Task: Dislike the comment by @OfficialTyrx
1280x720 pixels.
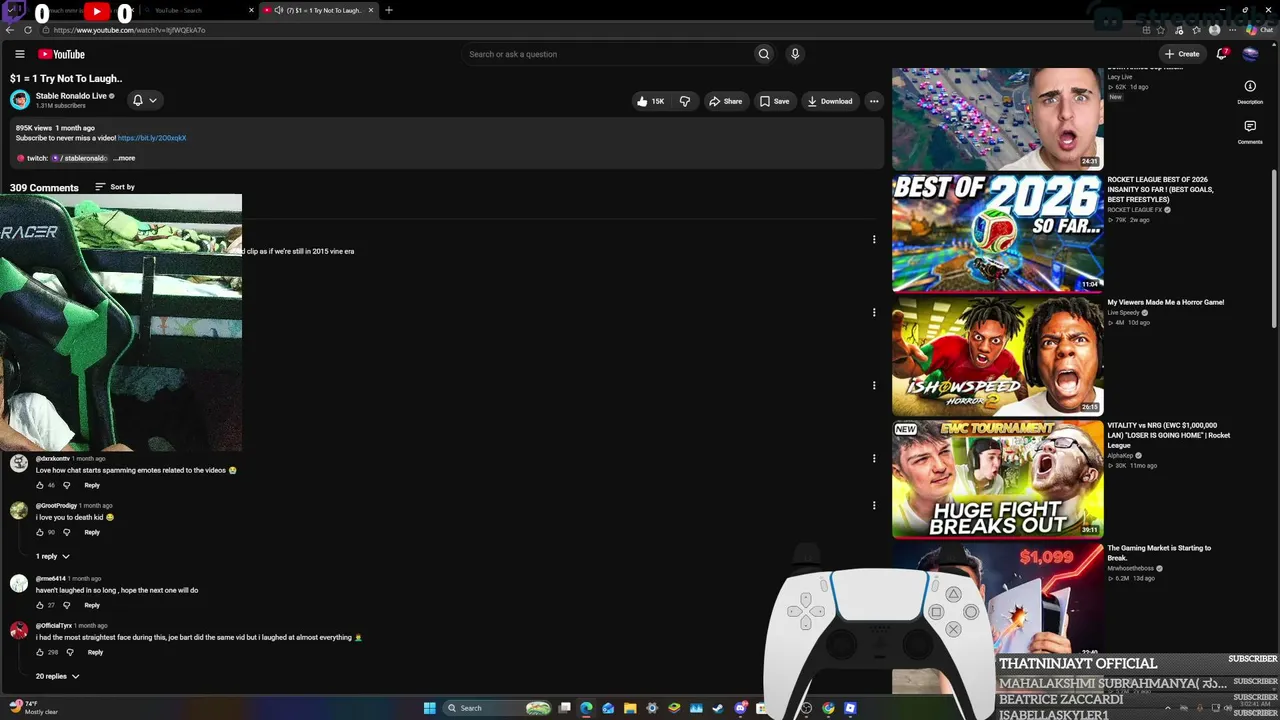Action: pos(70,652)
